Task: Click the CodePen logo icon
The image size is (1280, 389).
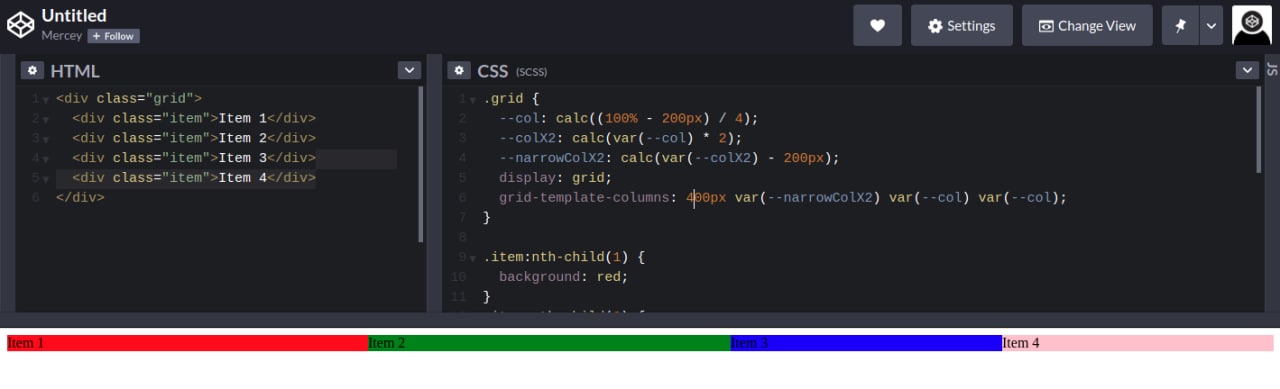Action: click(x=21, y=25)
